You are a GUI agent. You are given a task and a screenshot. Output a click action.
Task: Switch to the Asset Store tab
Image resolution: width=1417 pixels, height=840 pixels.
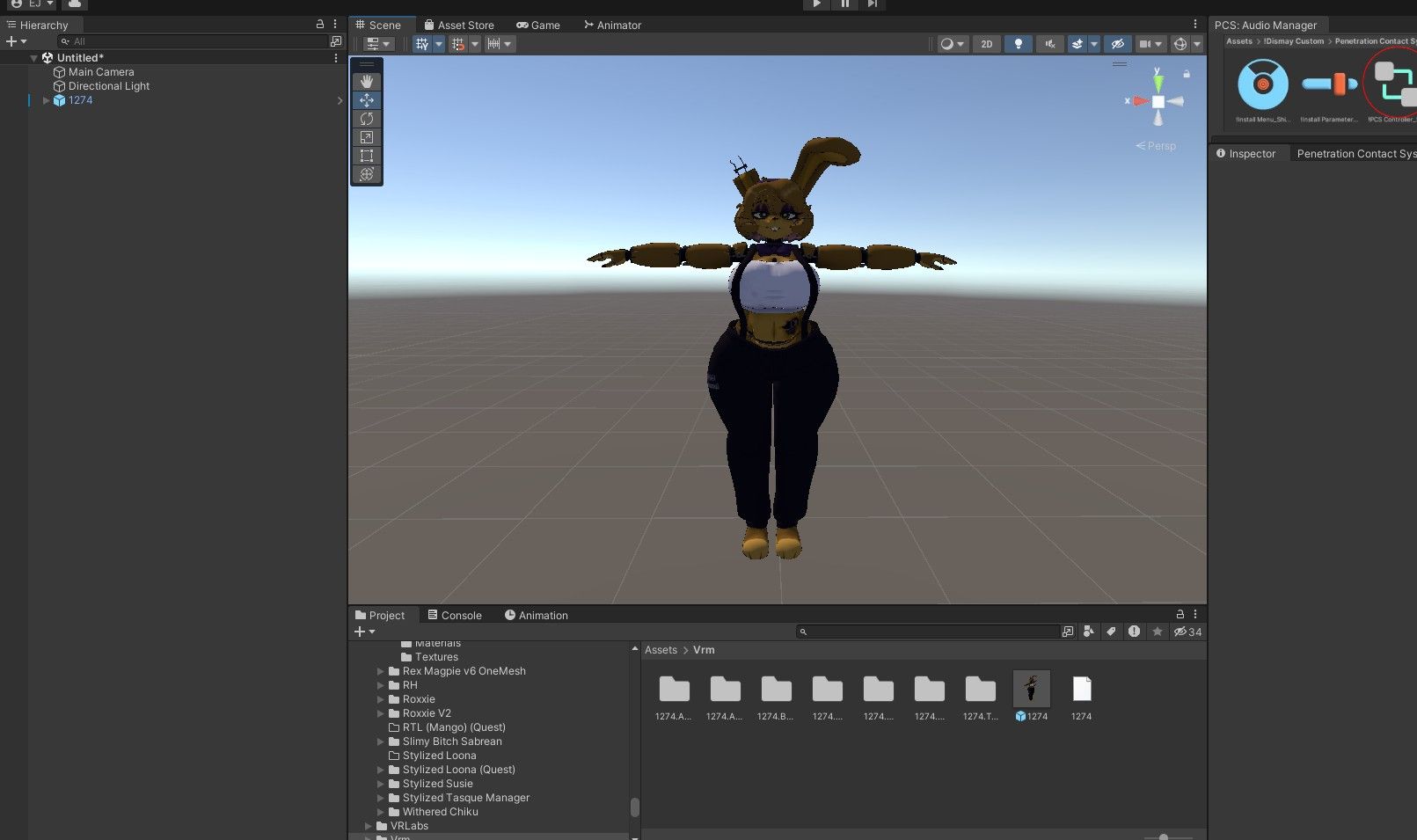pyautogui.click(x=459, y=26)
